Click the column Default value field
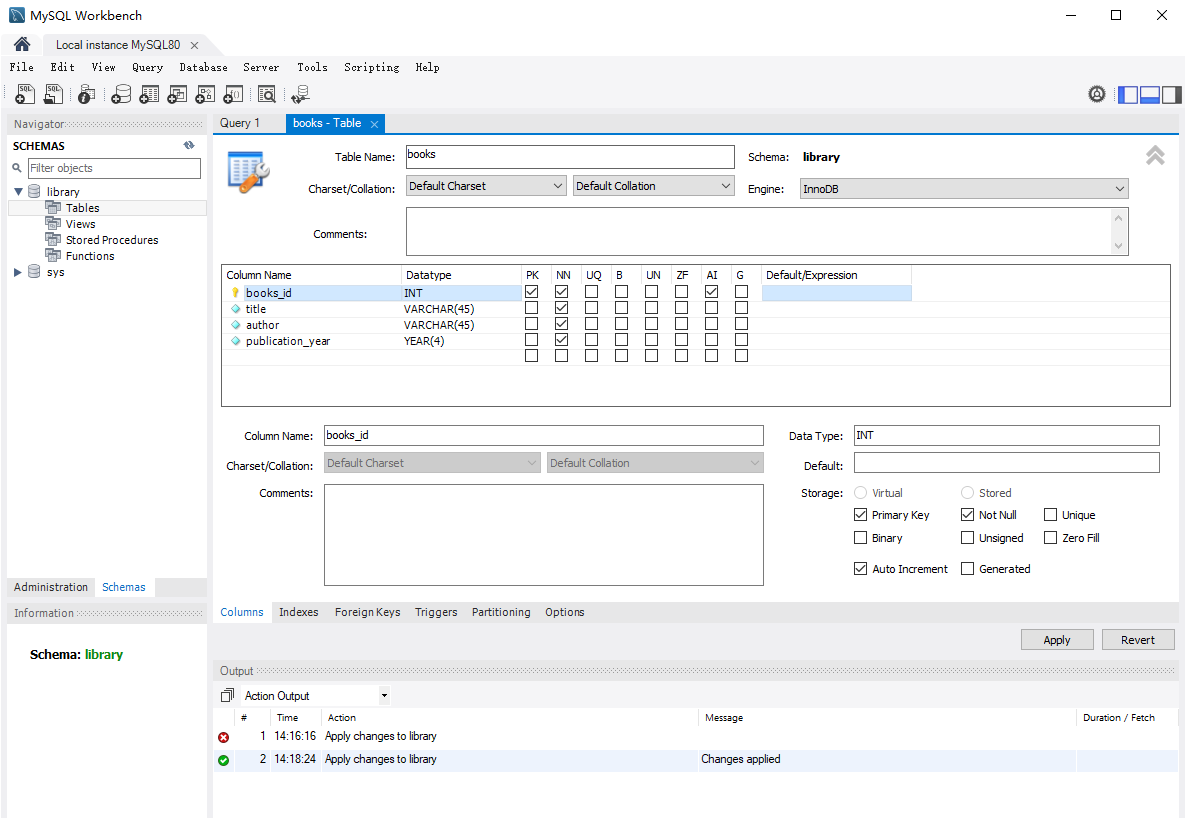 point(1007,462)
